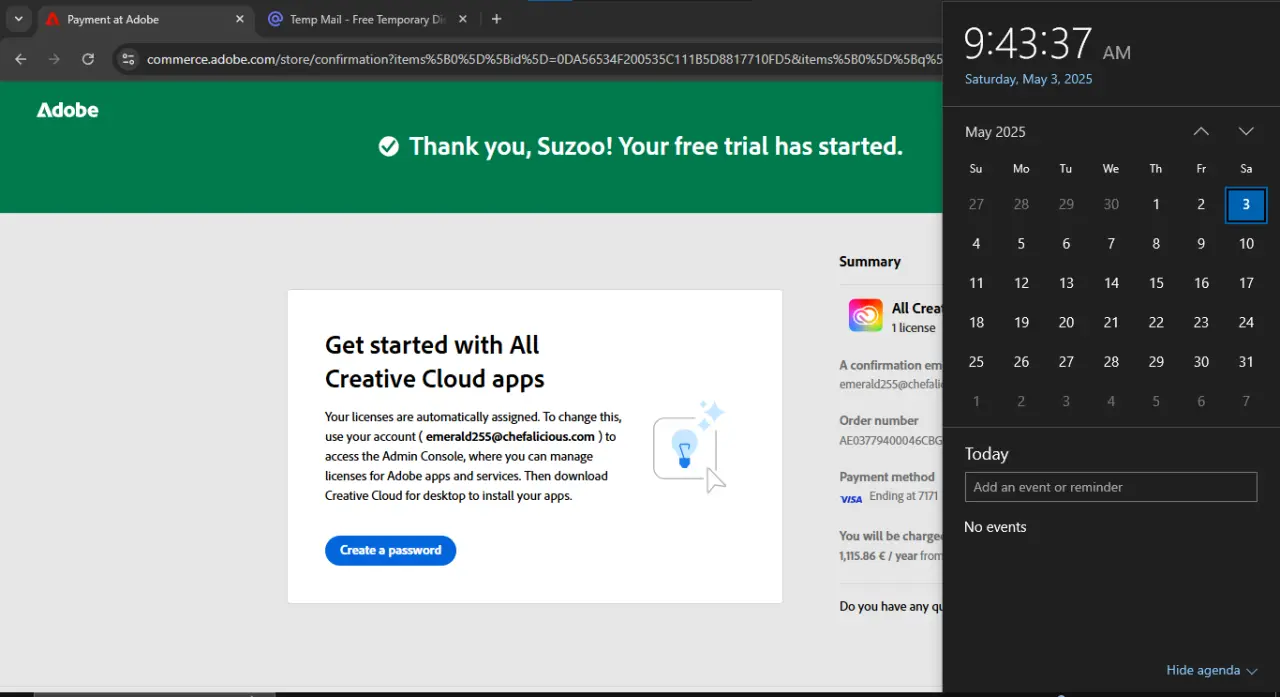Collapse agenda with Hide agenda

pyautogui.click(x=1212, y=670)
